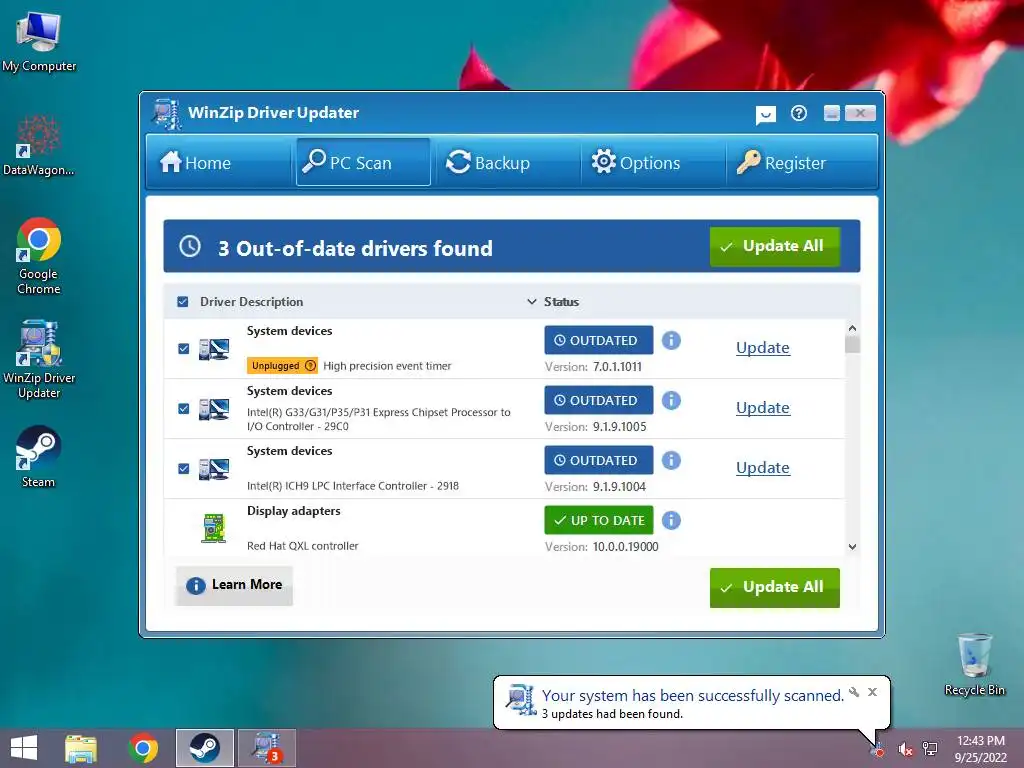1024x768 pixels.
Task: Expand the Status column sort chevron
Action: click(532, 302)
